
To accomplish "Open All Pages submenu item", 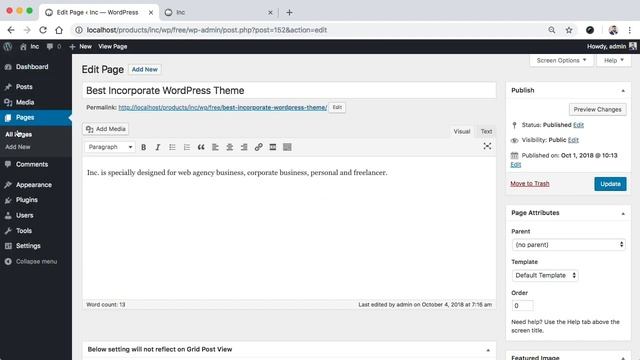I will [19, 134].
